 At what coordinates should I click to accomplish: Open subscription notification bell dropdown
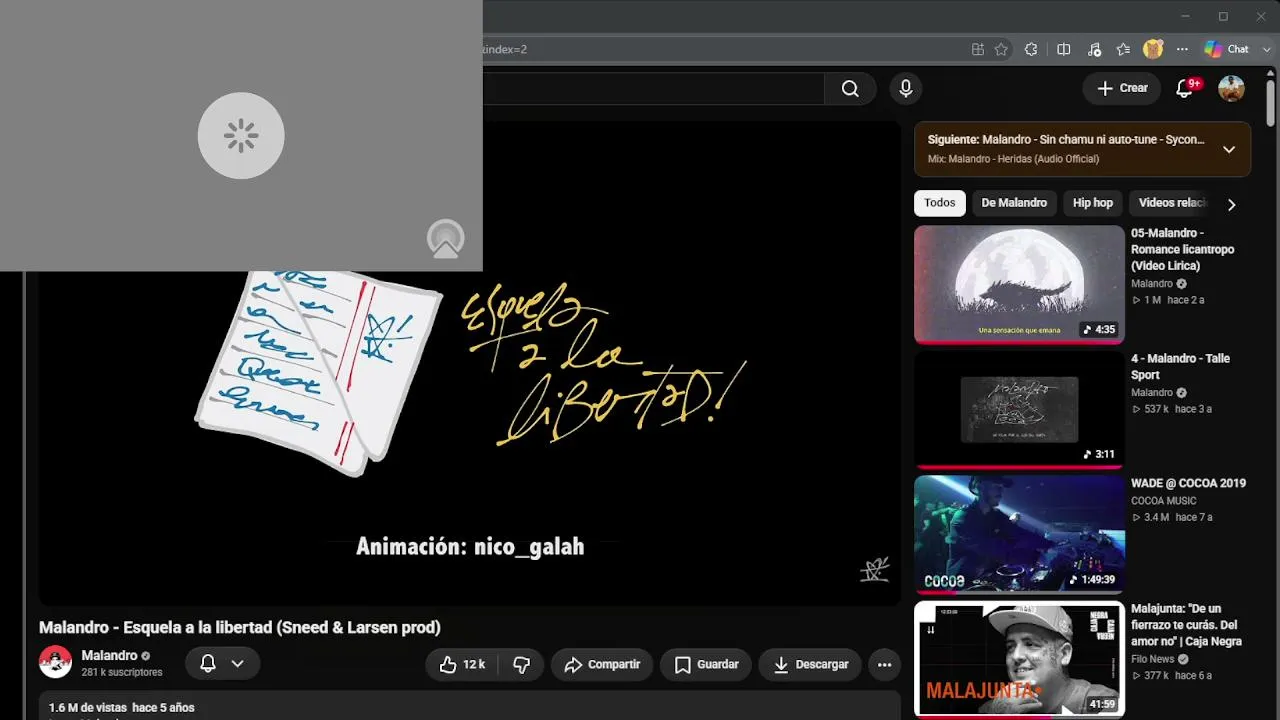click(222, 663)
